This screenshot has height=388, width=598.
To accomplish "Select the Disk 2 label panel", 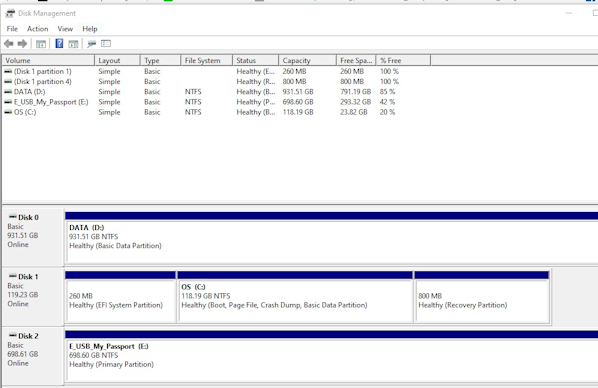I will pos(33,356).
